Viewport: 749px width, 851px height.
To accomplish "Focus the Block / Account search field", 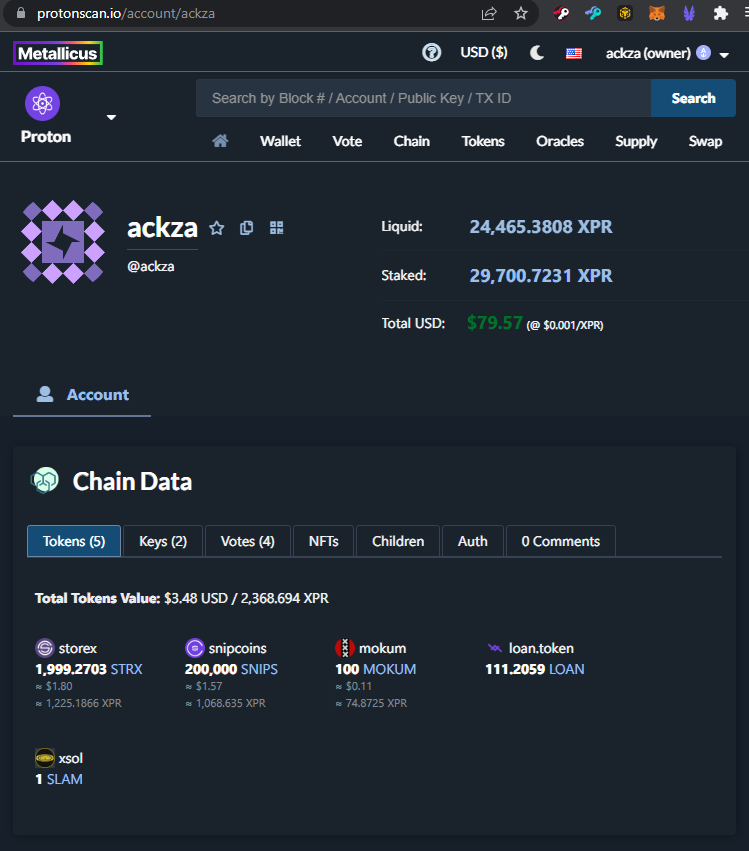I will click(x=423, y=98).
